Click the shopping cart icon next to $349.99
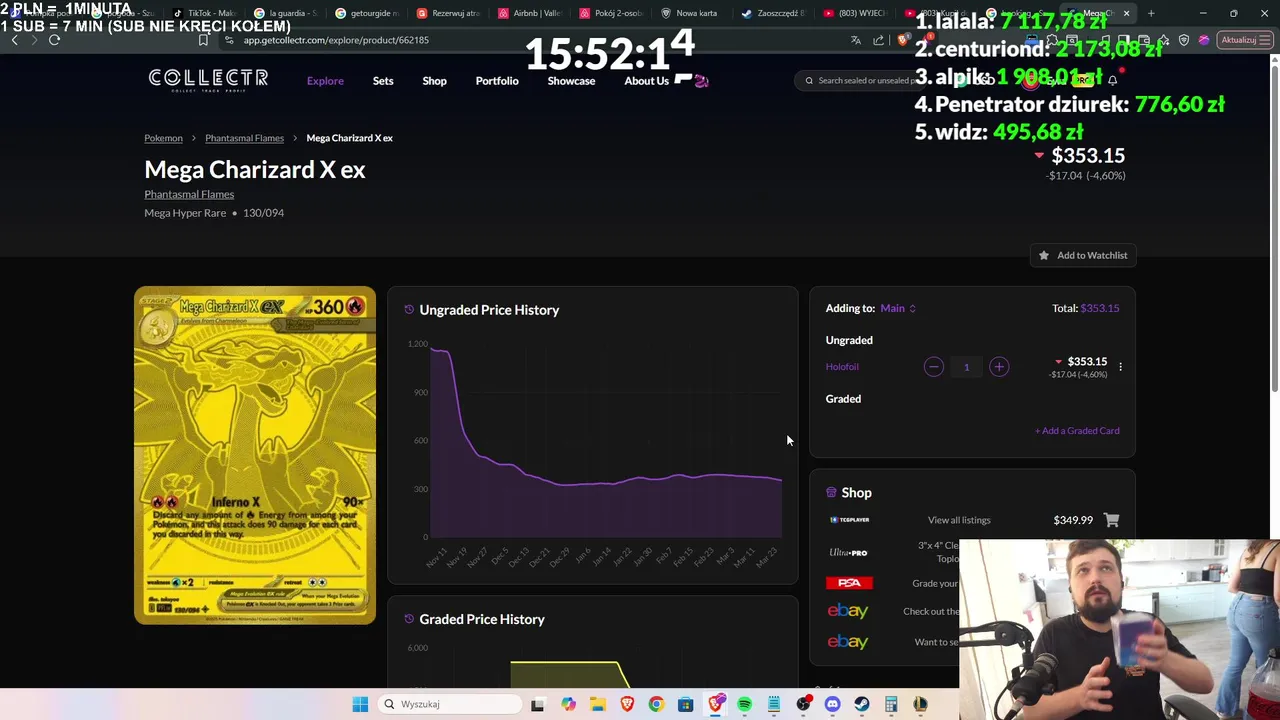Image resolution: width=1280 pixels, height=720 pixels. point(1111,520)
